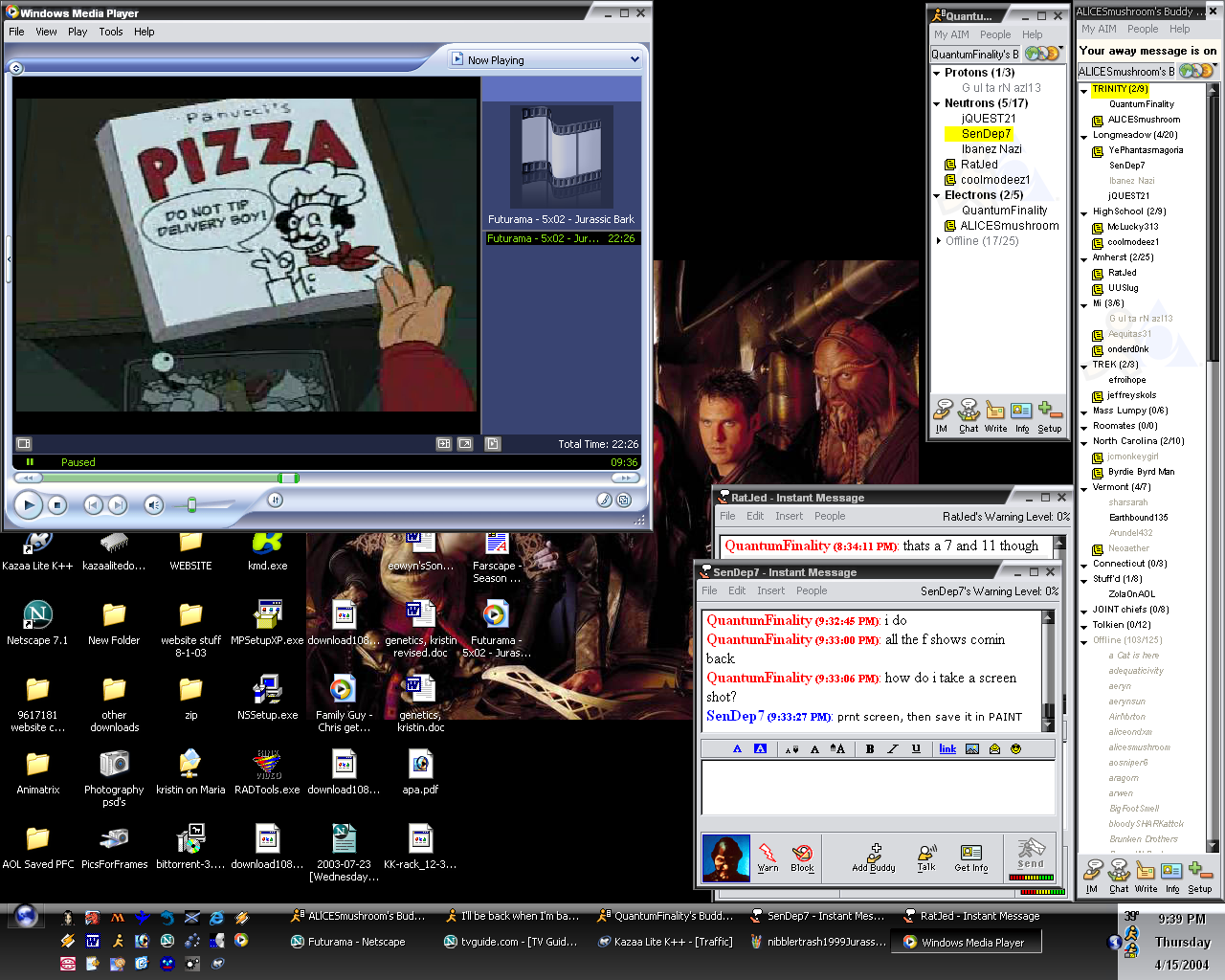Collapse the Neutrons buddy group
Screen dimensions: 1225x980
tap(937, 103)
